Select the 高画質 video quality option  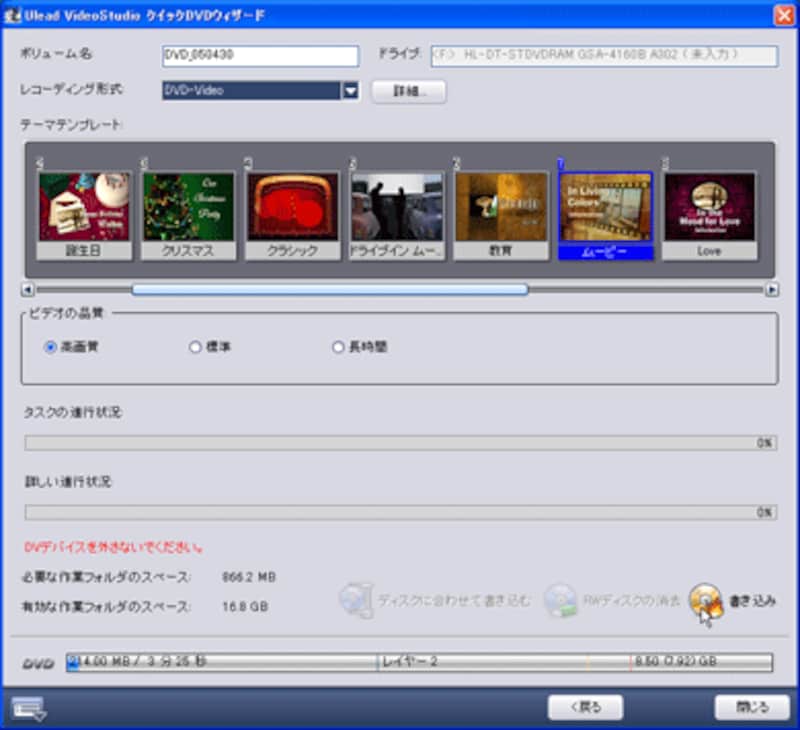(x=51, y=347)
